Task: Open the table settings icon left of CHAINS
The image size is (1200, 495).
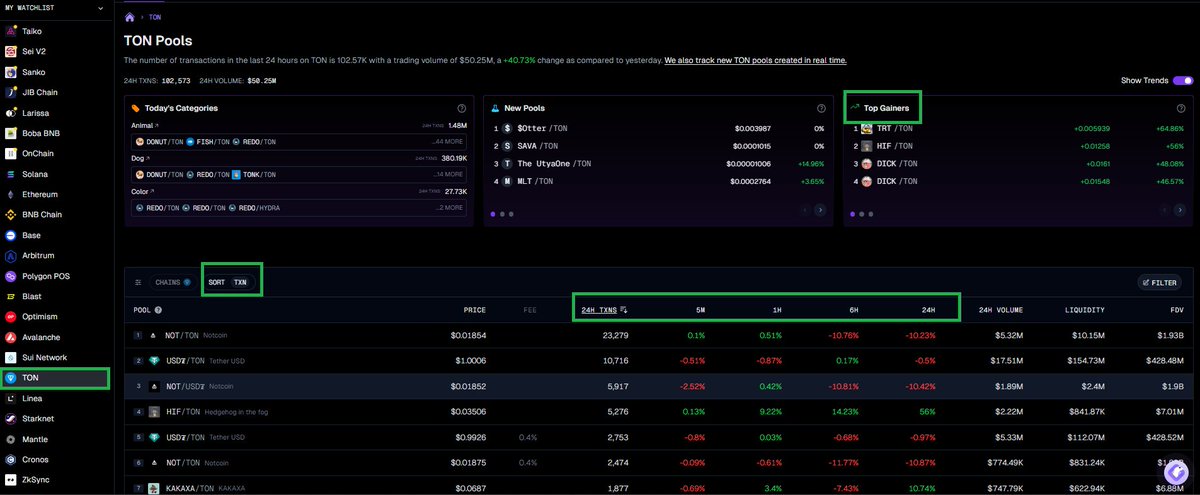Action: pos(139,283)
